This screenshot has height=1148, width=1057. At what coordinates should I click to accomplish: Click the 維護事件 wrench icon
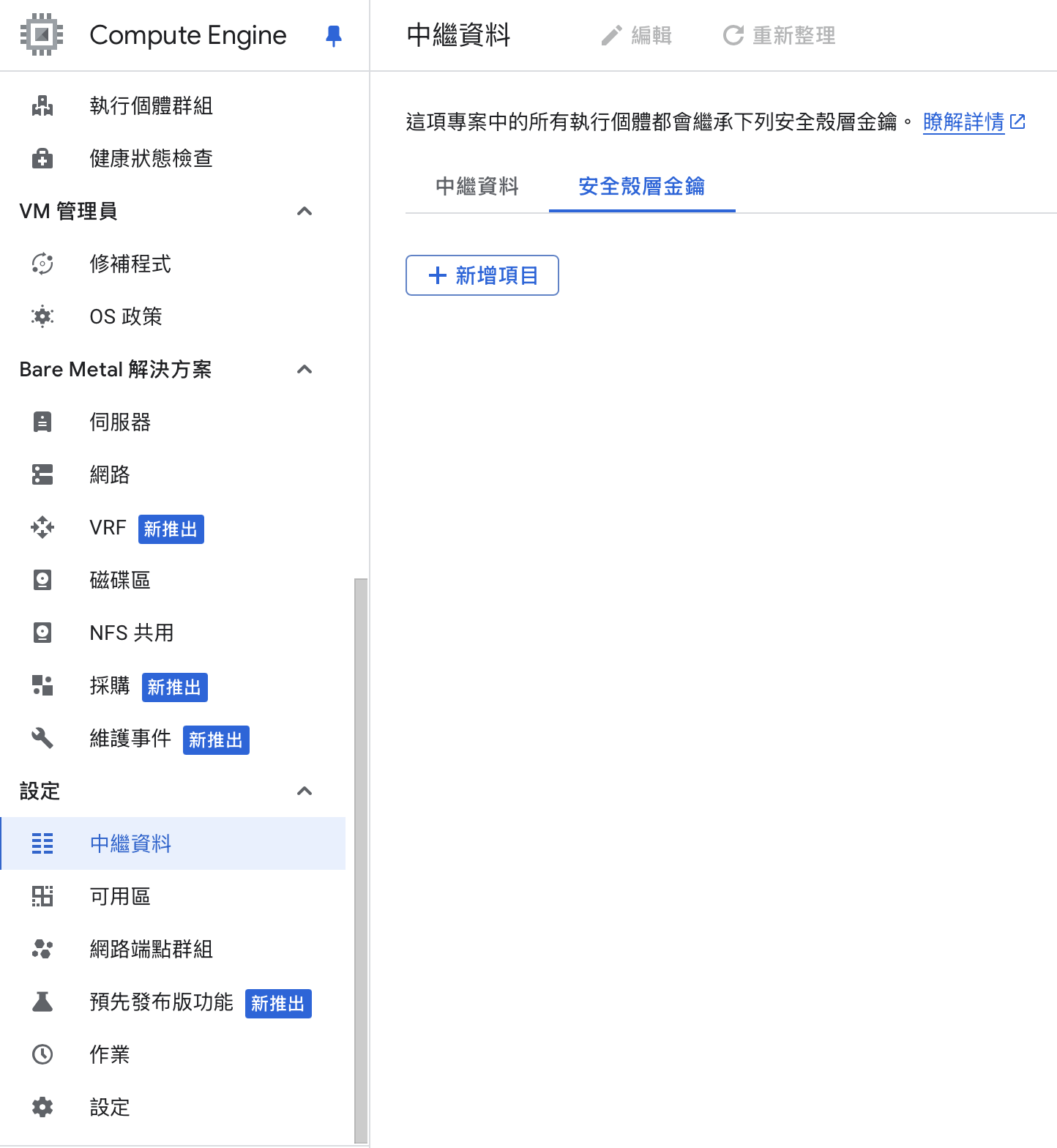click(42, 739)
